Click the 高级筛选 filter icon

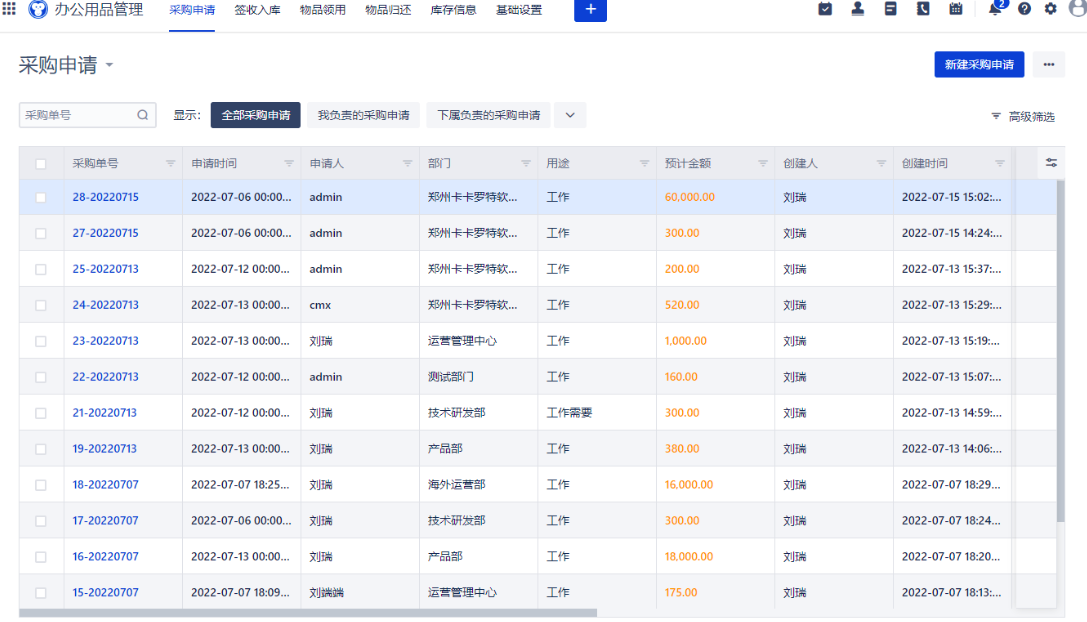pyautogui.click(x=995, y=116)
